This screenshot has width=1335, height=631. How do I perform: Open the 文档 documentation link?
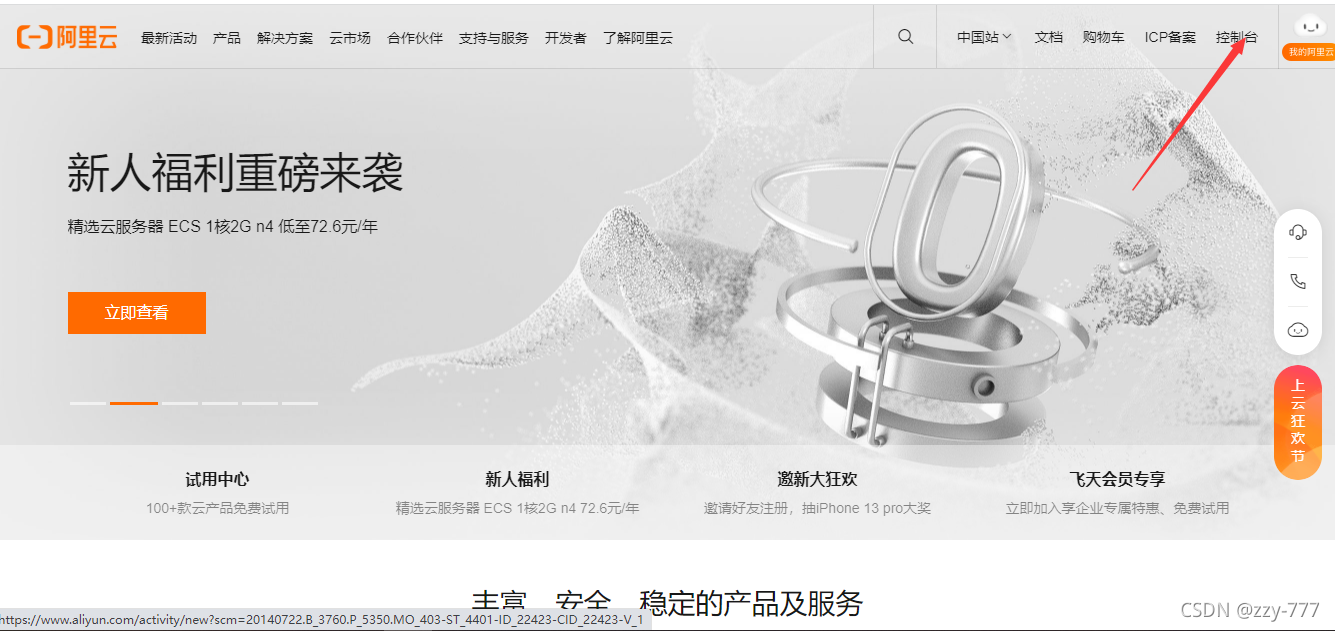[x=1048, y=36]
